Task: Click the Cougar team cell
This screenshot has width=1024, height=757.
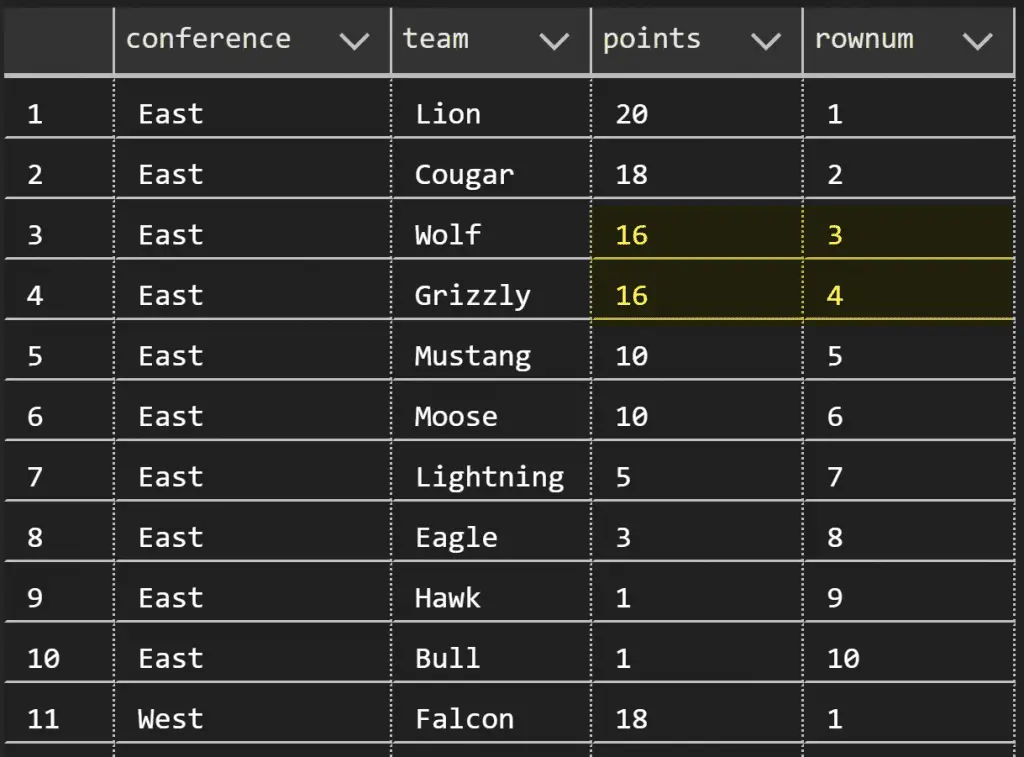Action: coord(491,174)
